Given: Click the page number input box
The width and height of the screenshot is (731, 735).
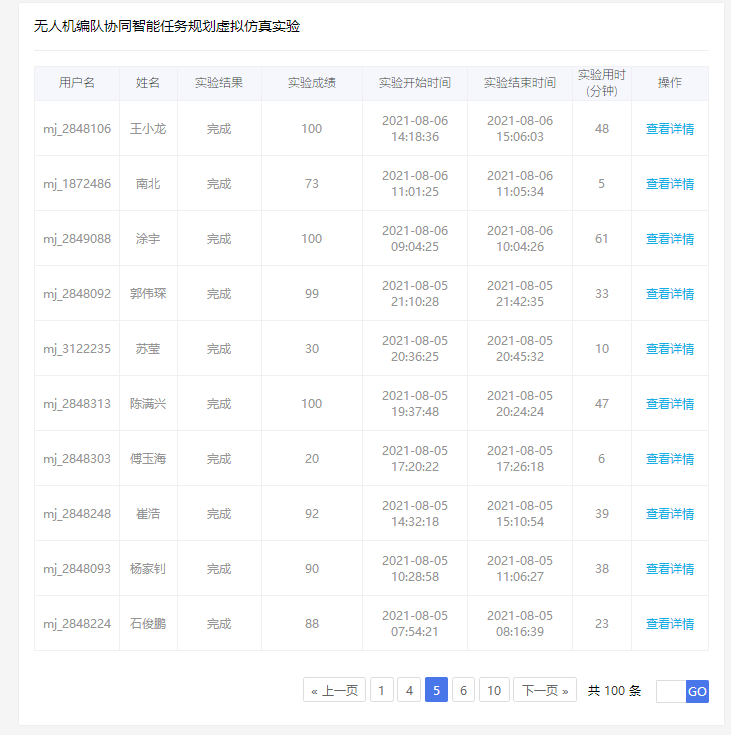Looking at the screenshot, I should point(671,691).
